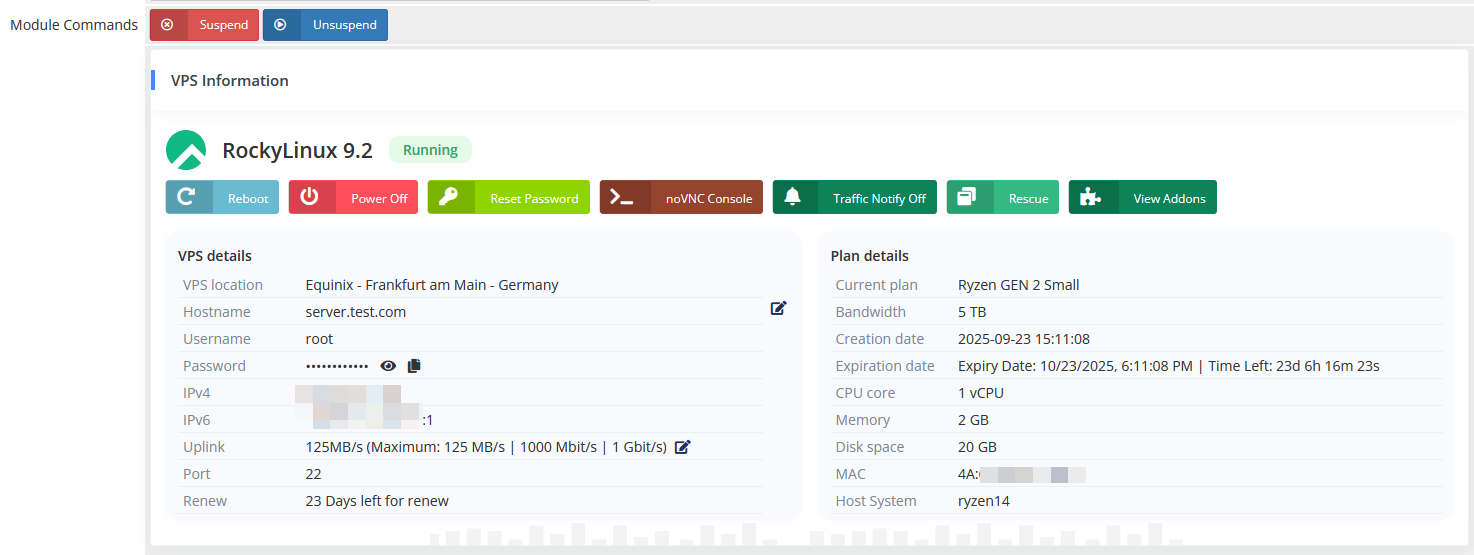Open the noVNC Console terminal icon
1474x555 pixels.
[623, 197]
